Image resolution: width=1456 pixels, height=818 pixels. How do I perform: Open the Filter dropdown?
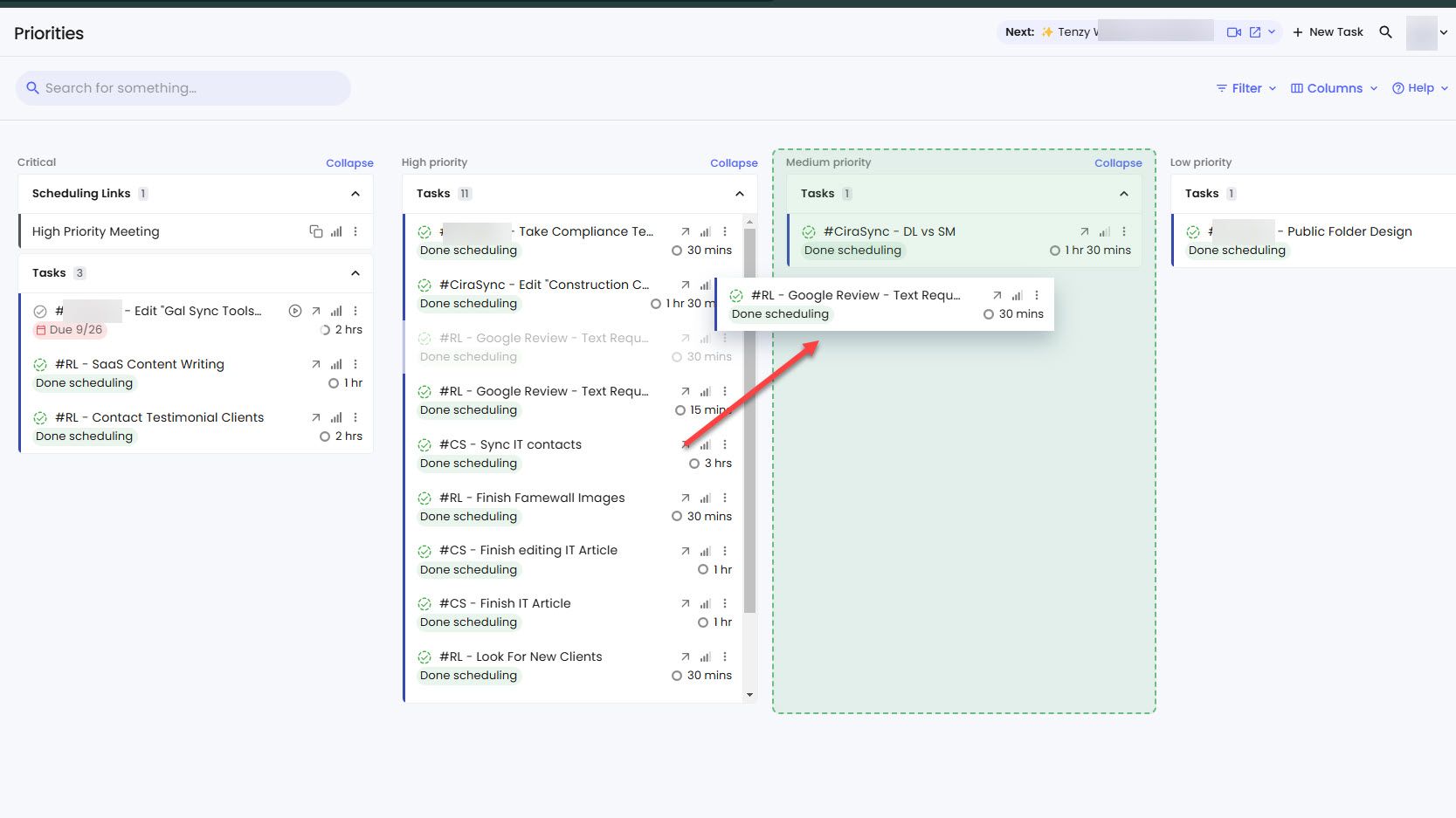1246,88
